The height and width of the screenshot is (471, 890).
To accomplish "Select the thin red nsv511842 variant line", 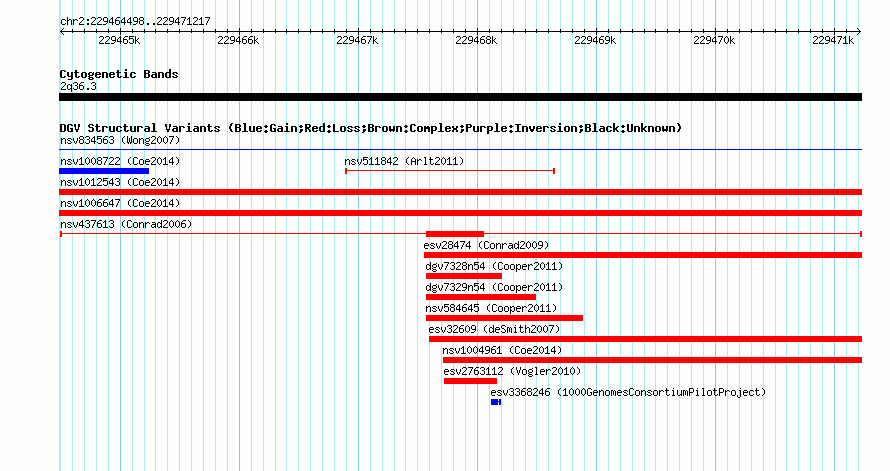I will [x=450, y=171].
